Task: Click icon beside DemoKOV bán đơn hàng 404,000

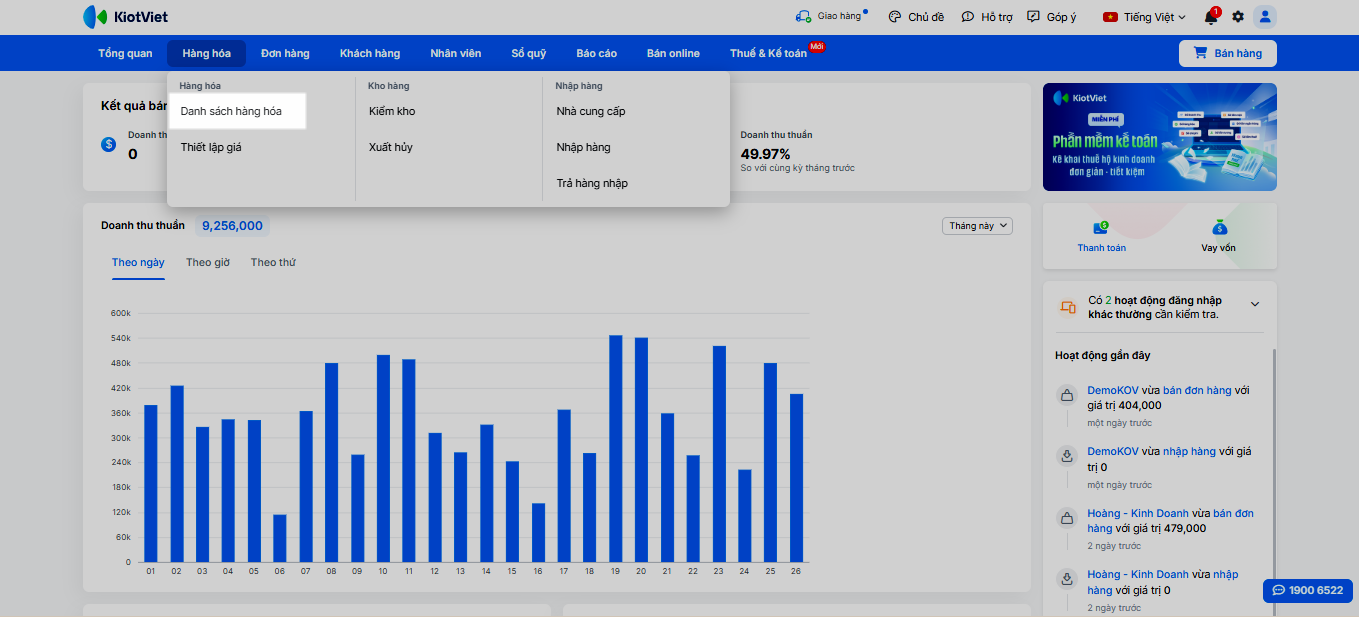Action: coord(1066,396)
